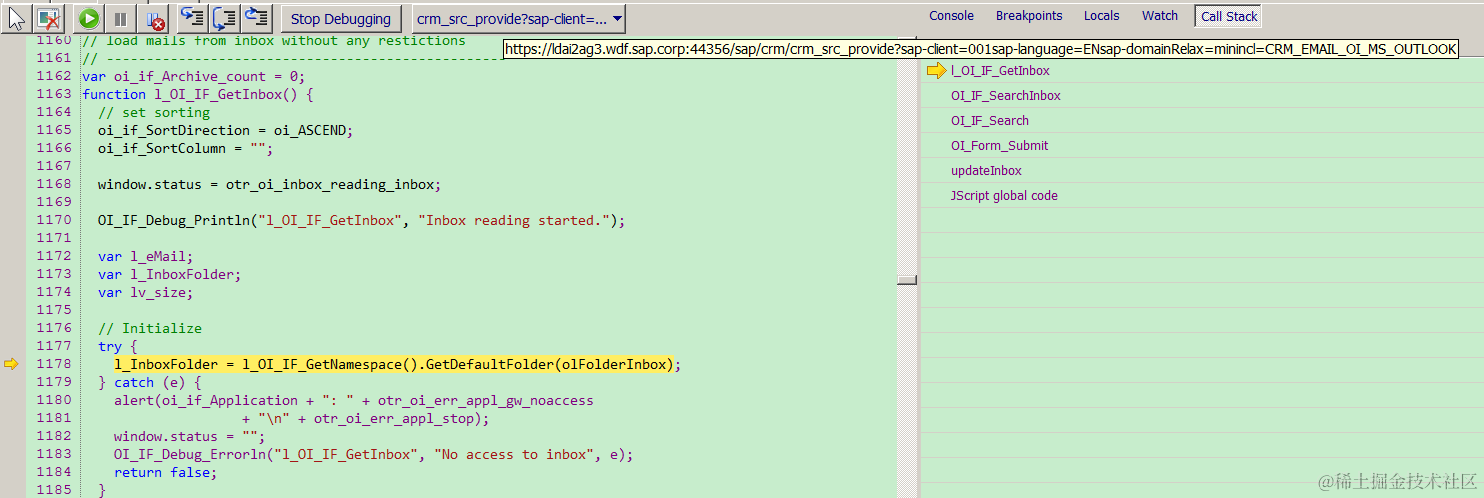This screenshot has height=498, width=1484.
Task: Click the 'oi_if_SortDirection = oi_ASCEND;' line
Action: [225, 130]
